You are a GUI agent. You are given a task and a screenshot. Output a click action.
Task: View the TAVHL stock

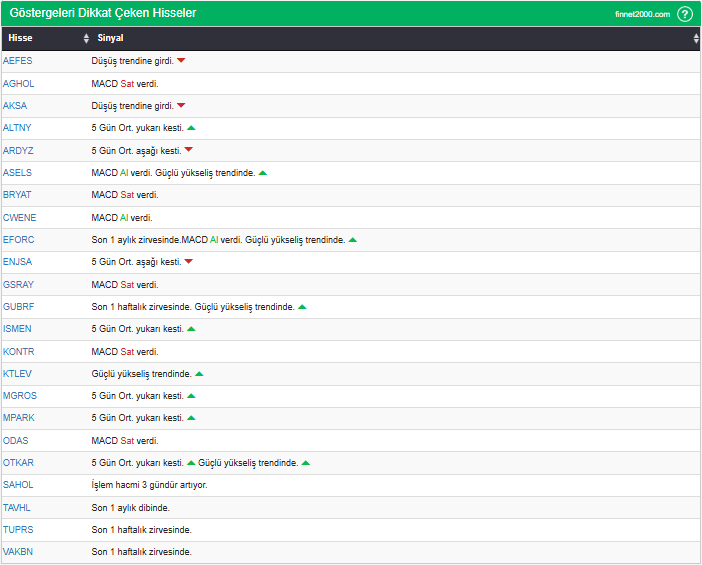pos(17,508)
